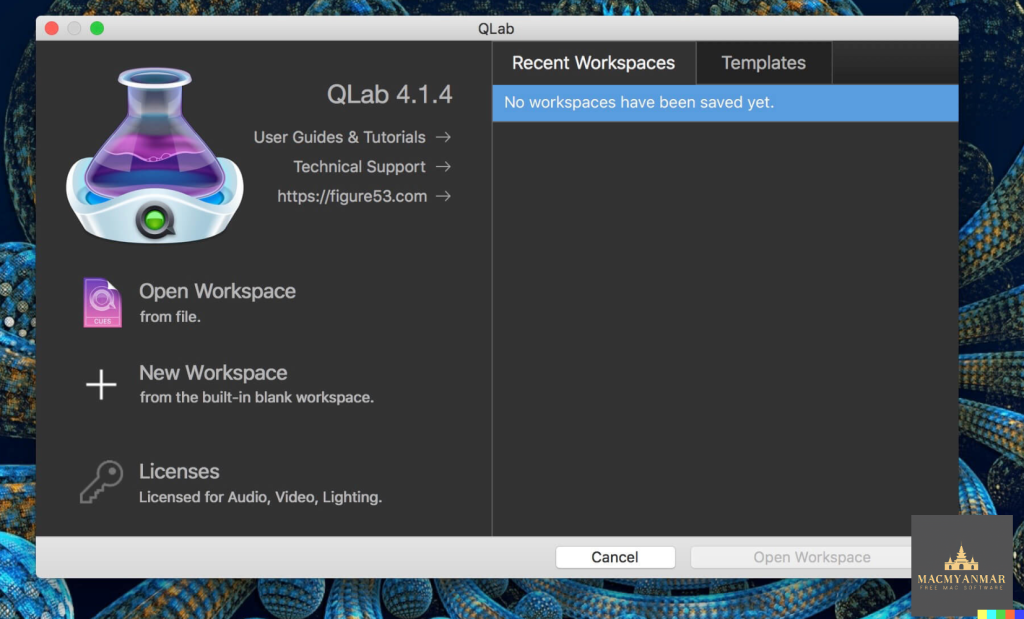Open the Technical Support link
The width and height of the screenshot is (1024, 619).
[359, 167]
